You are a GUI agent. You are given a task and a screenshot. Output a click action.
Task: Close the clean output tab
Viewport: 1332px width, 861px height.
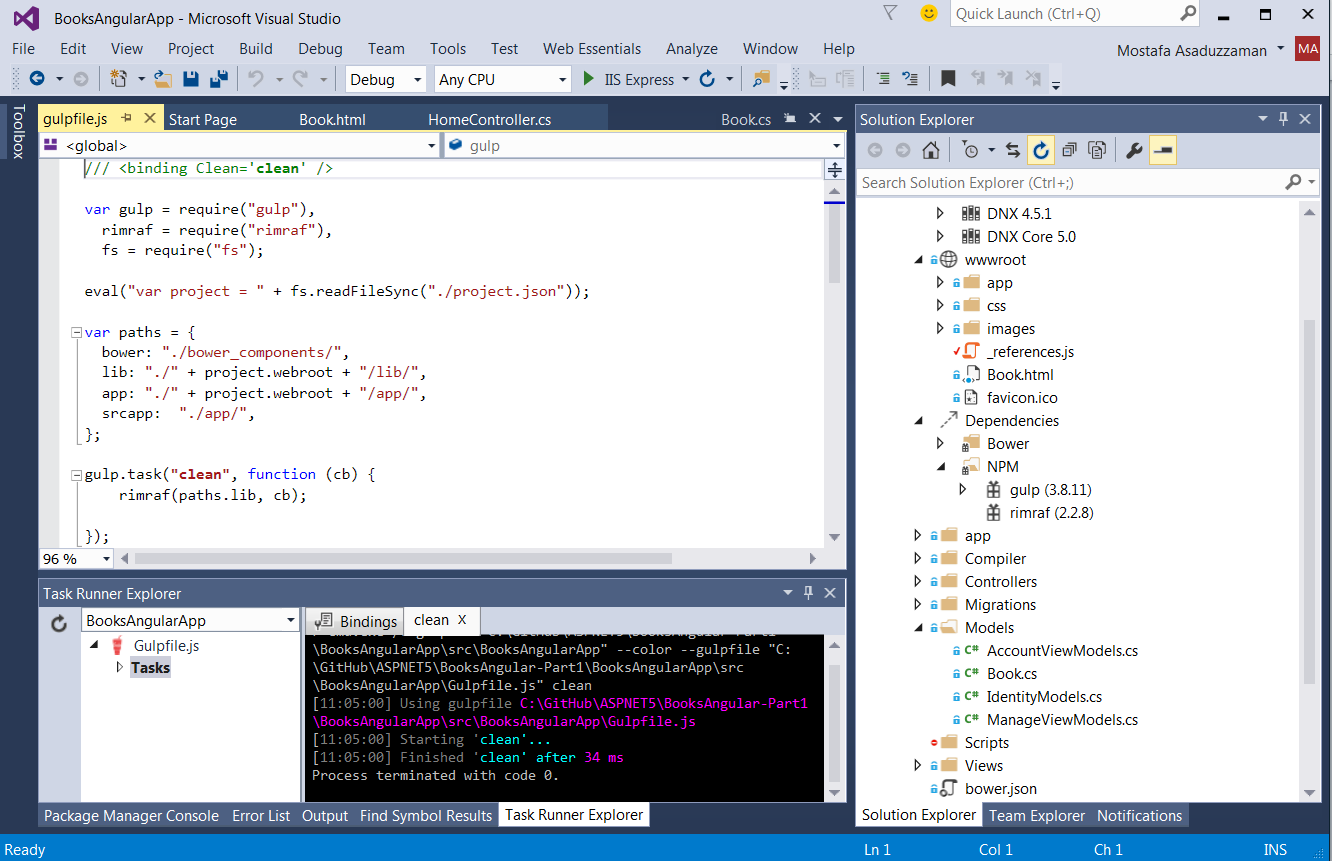[462, 620]
